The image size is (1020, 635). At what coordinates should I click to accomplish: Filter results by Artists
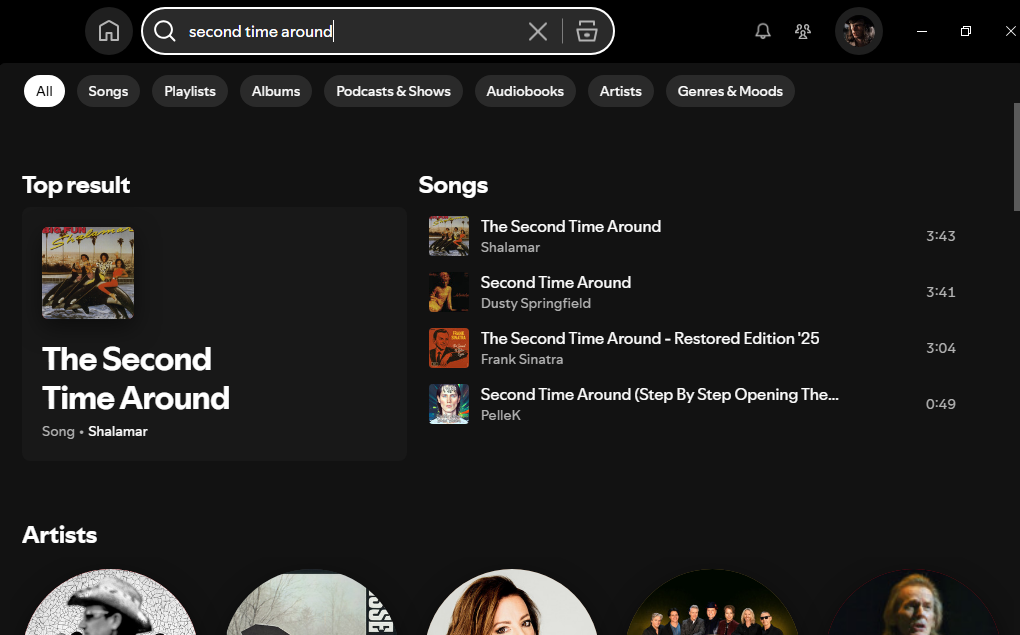(x=621, y=91)
